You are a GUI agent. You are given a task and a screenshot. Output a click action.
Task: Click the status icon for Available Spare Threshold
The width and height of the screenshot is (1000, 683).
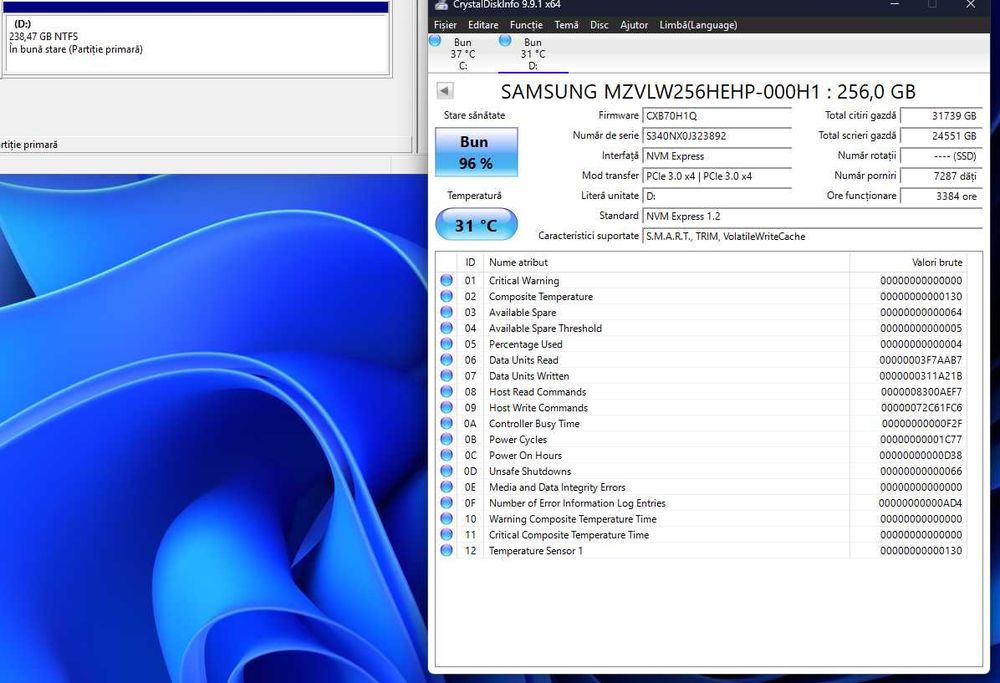(x=446, y=328)
